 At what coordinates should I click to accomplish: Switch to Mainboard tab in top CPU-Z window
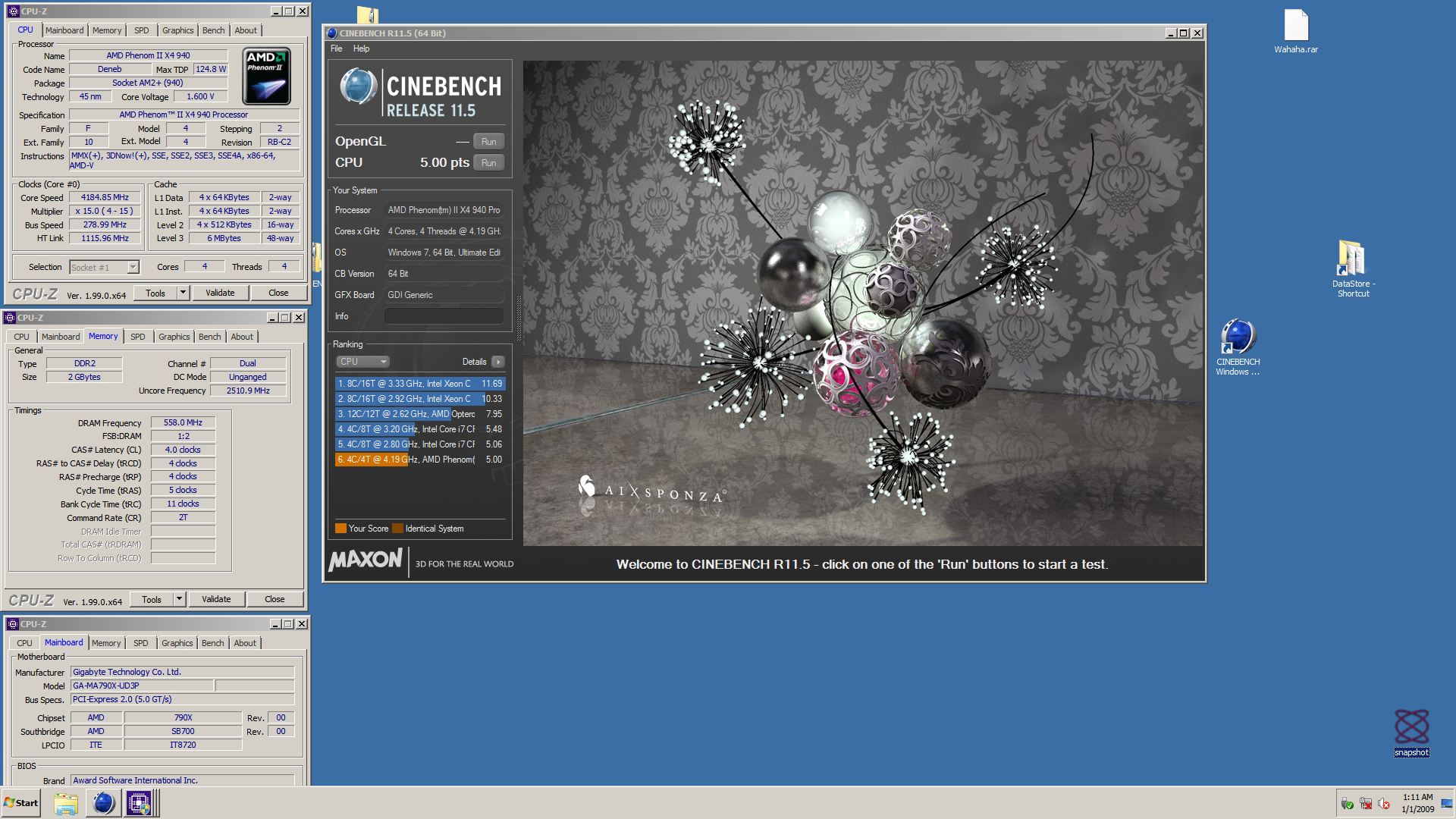click(64, 30)
